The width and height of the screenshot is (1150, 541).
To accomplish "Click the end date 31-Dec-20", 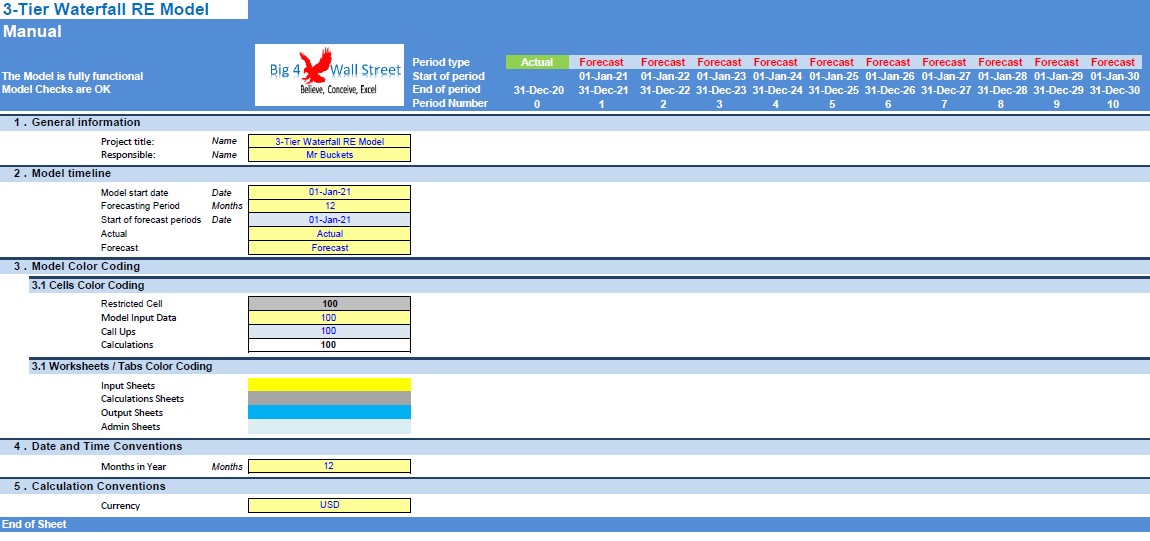I will [x=538, y=90].
